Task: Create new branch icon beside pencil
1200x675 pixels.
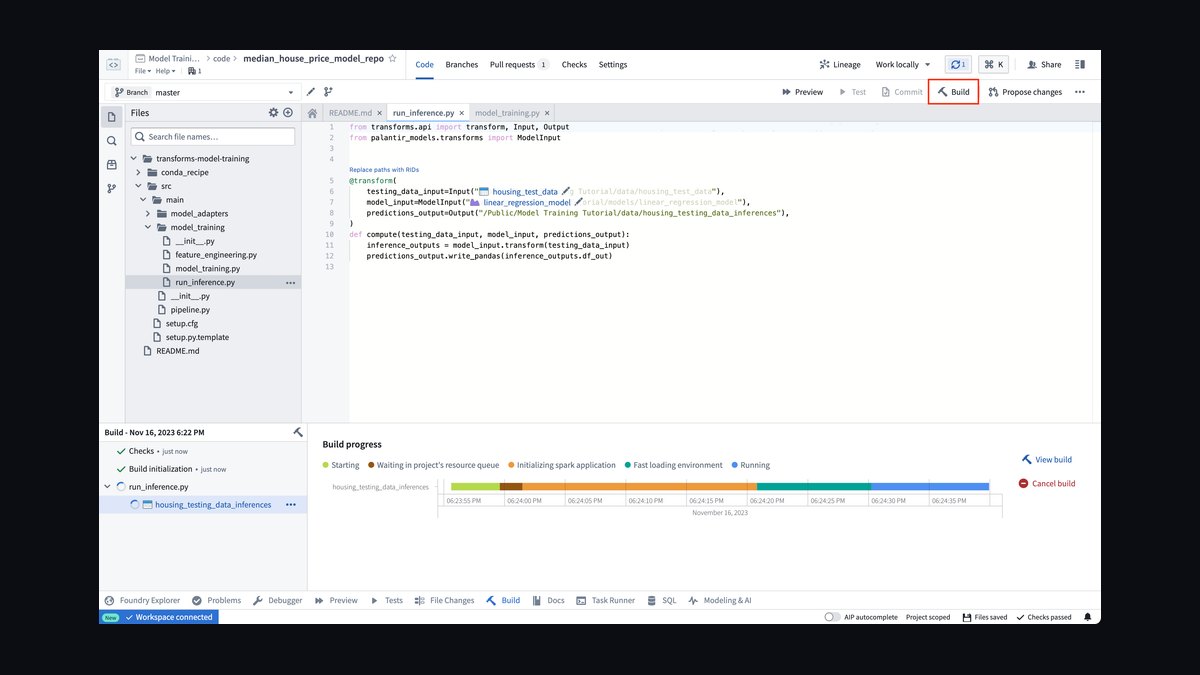Action: click(328, 92)
